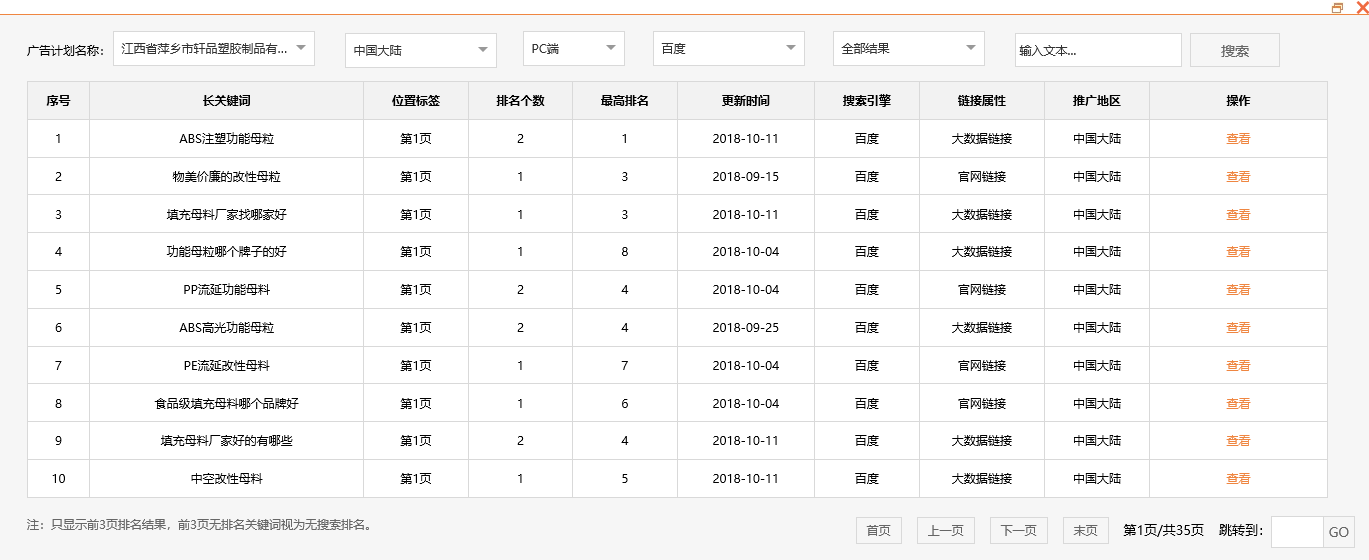1369x560 pixels.
Task: Open the 广告计划名称 dropdown (江西省萍乡市…)
Action: (214, 48)
